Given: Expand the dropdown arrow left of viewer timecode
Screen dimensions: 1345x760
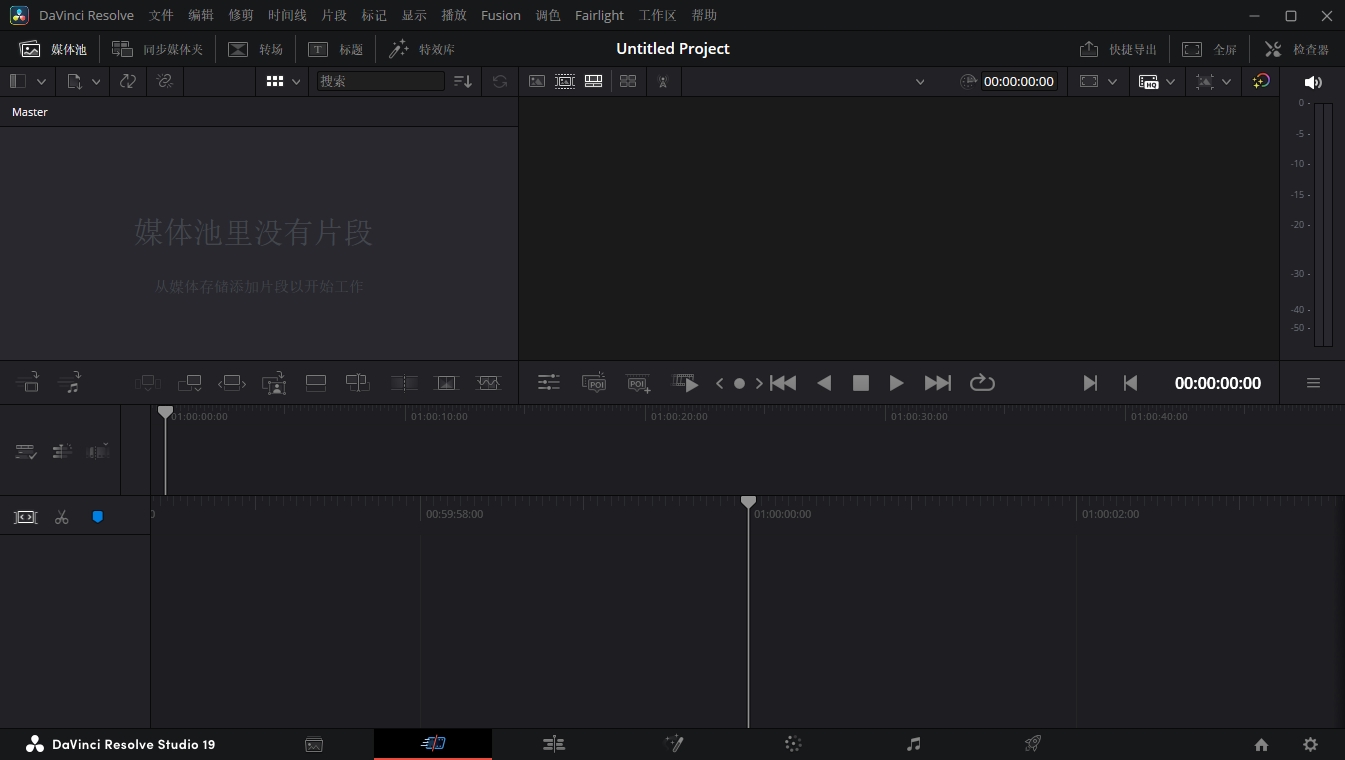Looking at the screenshot, I should (x=920, y=82).
